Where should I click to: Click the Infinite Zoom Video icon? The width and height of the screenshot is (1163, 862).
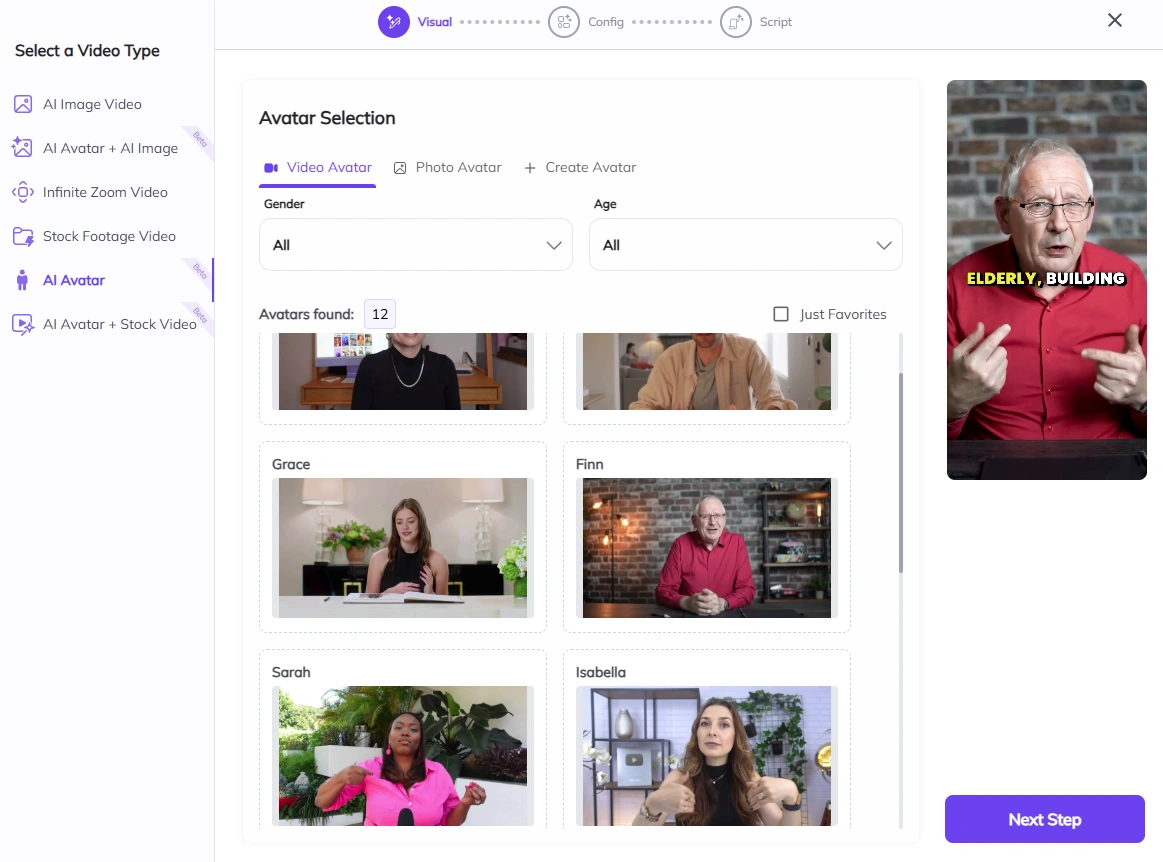point(23,192)
